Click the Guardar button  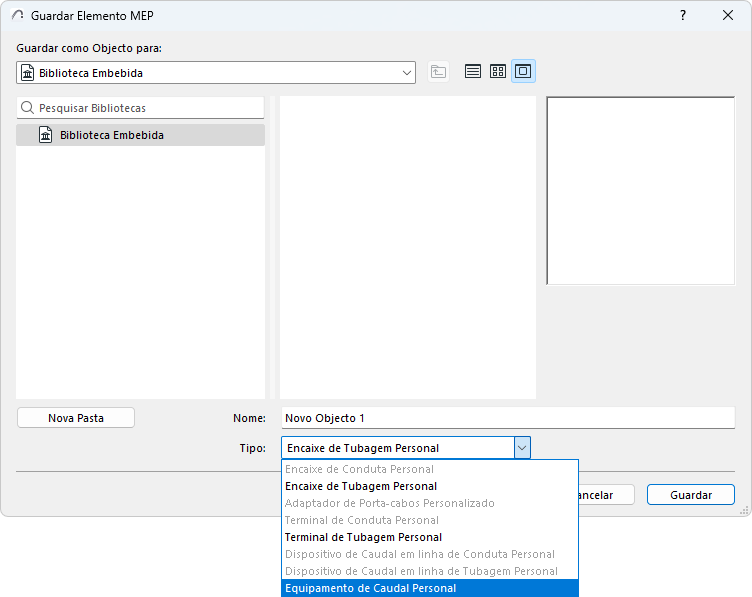(691, 495)
